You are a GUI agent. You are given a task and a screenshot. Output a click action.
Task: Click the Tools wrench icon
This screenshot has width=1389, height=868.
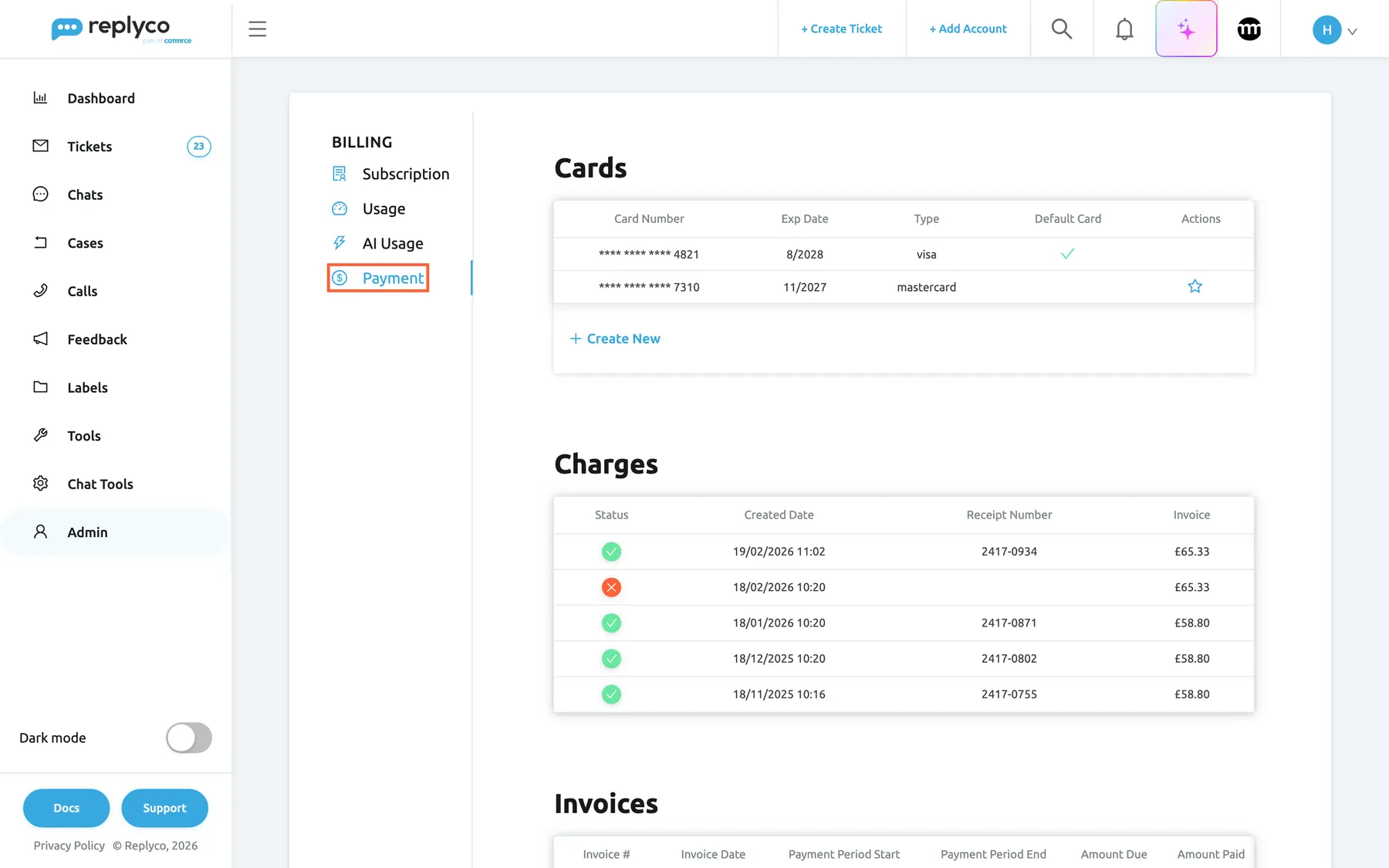(x=41, y=435)
